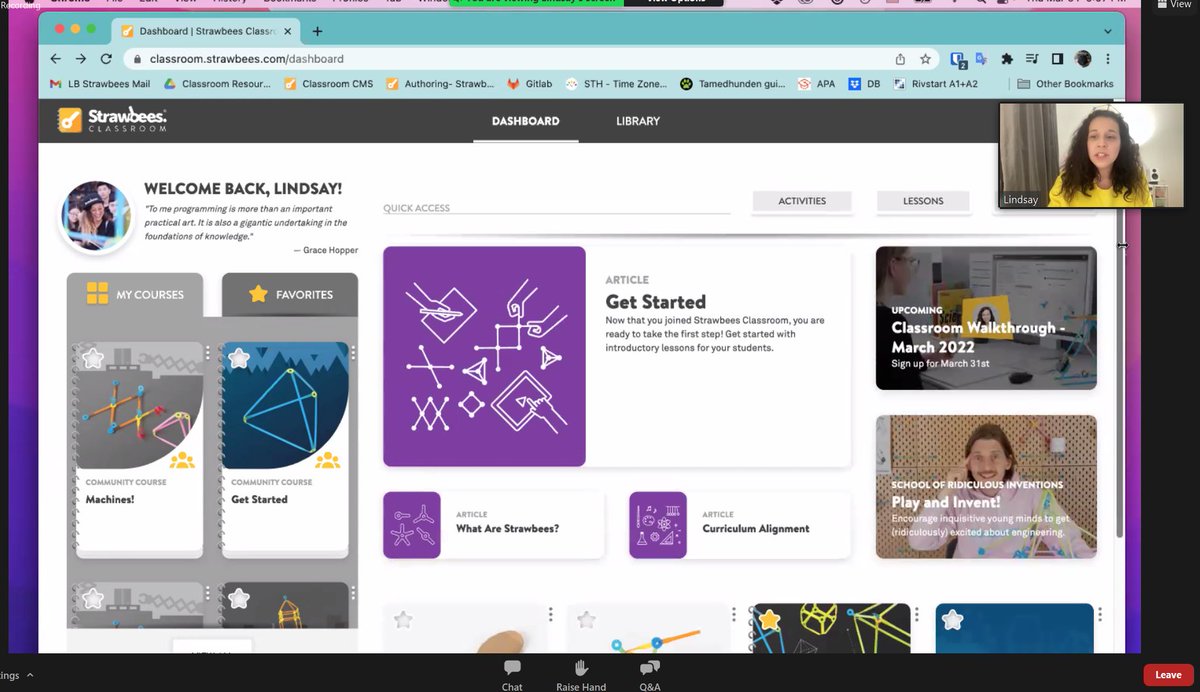Screen dimensions: 1200x692
Task: Click Raise Hand in Zoom
Action: [x=581, y=675]
